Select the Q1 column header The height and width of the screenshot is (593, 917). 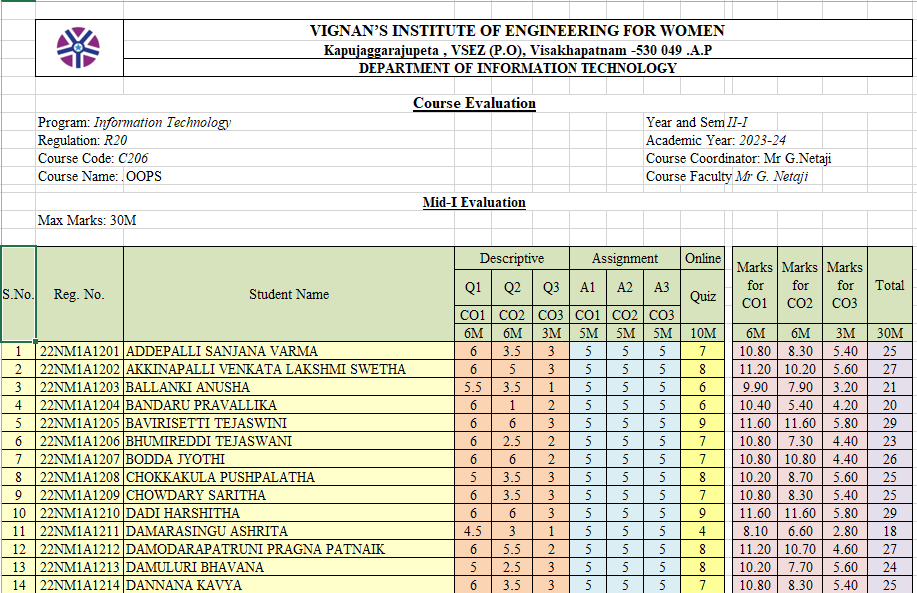473,287
